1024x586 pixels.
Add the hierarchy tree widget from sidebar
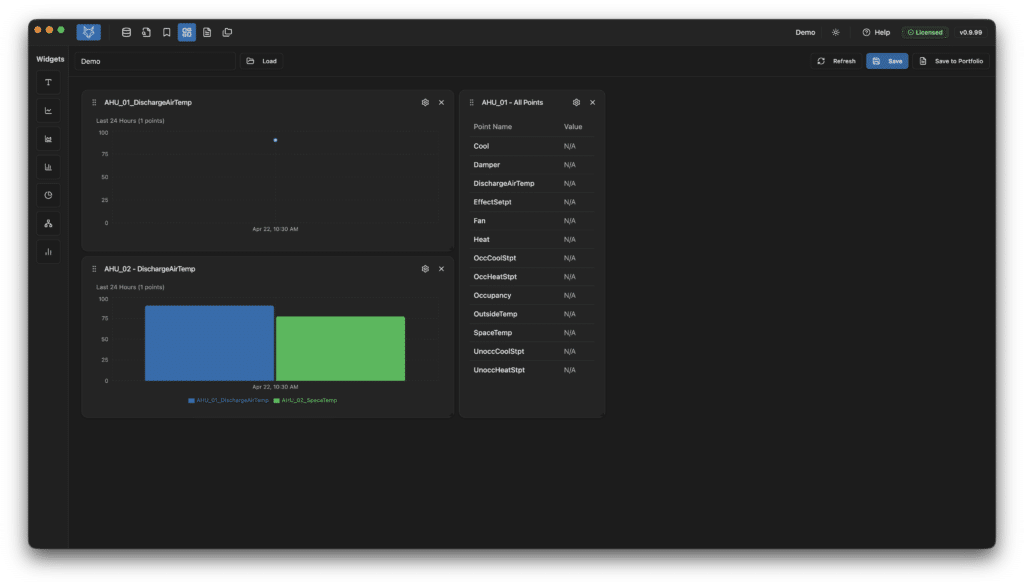point(48,223)
